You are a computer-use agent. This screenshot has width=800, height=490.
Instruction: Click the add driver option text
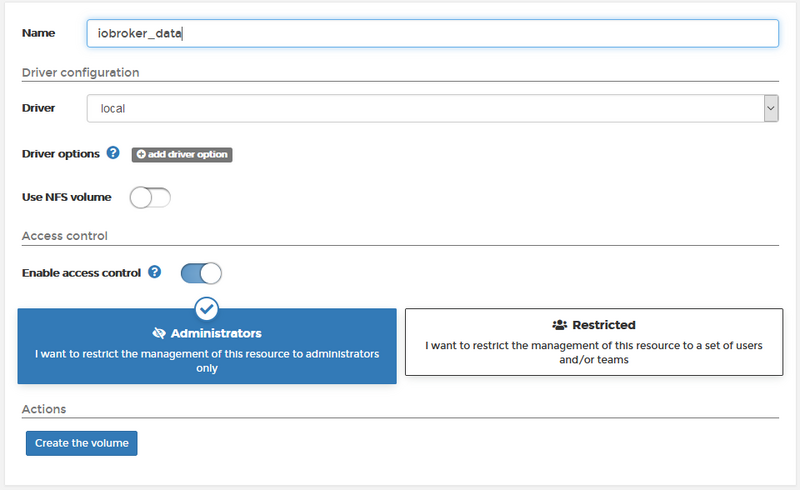(x=188, y=155)
